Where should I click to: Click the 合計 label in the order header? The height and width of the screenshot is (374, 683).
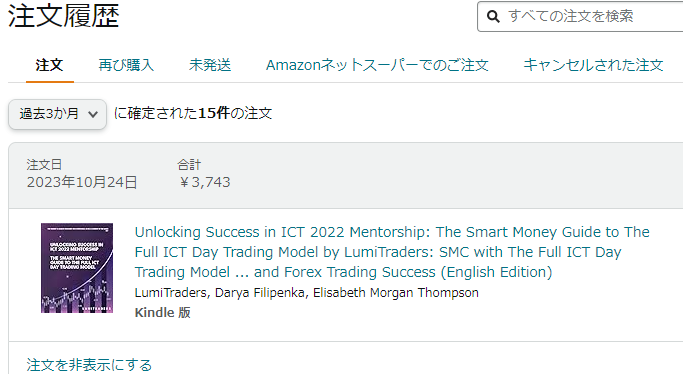click(x=189, y=165)
